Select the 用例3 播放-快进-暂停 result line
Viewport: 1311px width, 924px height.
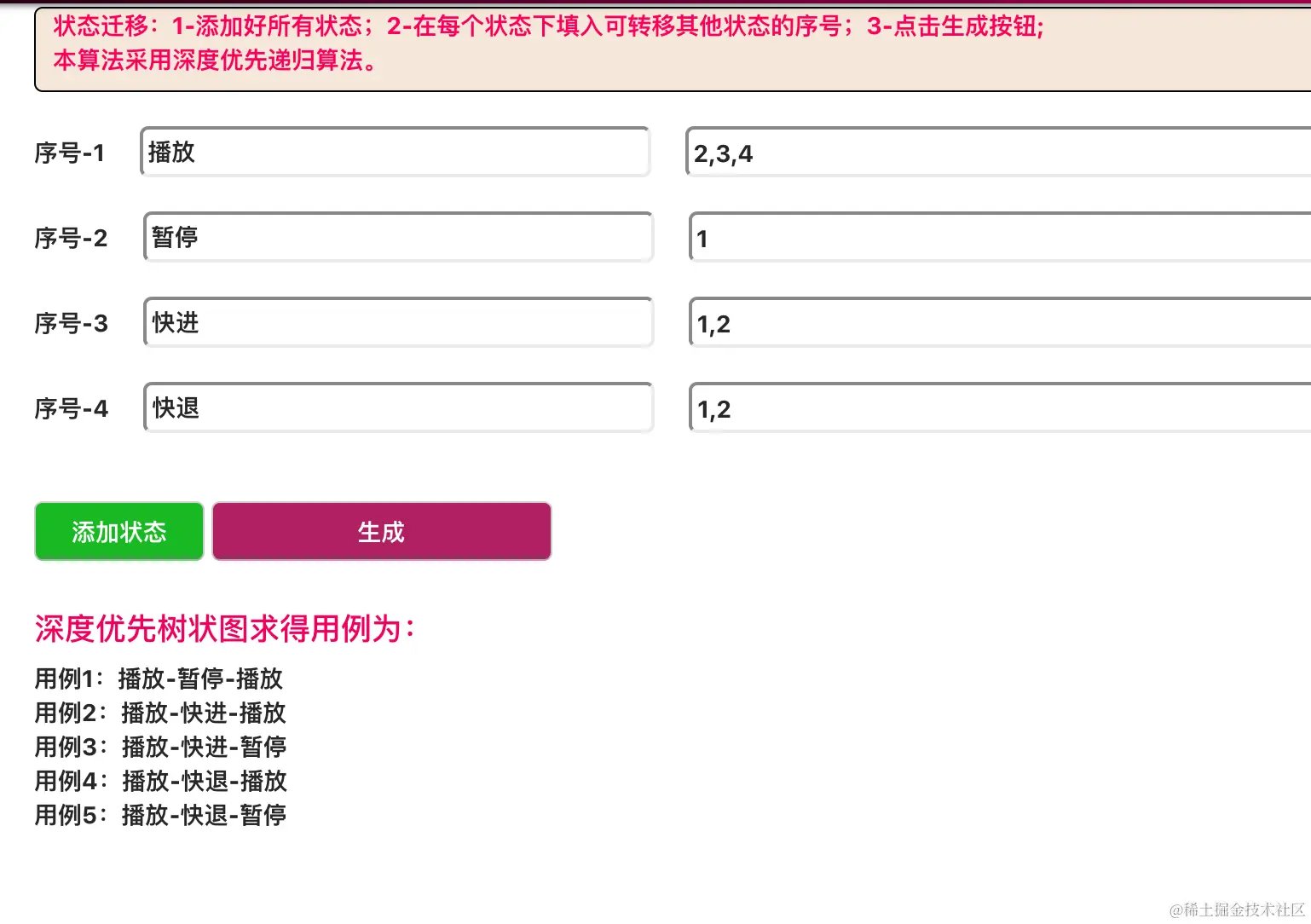coord(159,748)
